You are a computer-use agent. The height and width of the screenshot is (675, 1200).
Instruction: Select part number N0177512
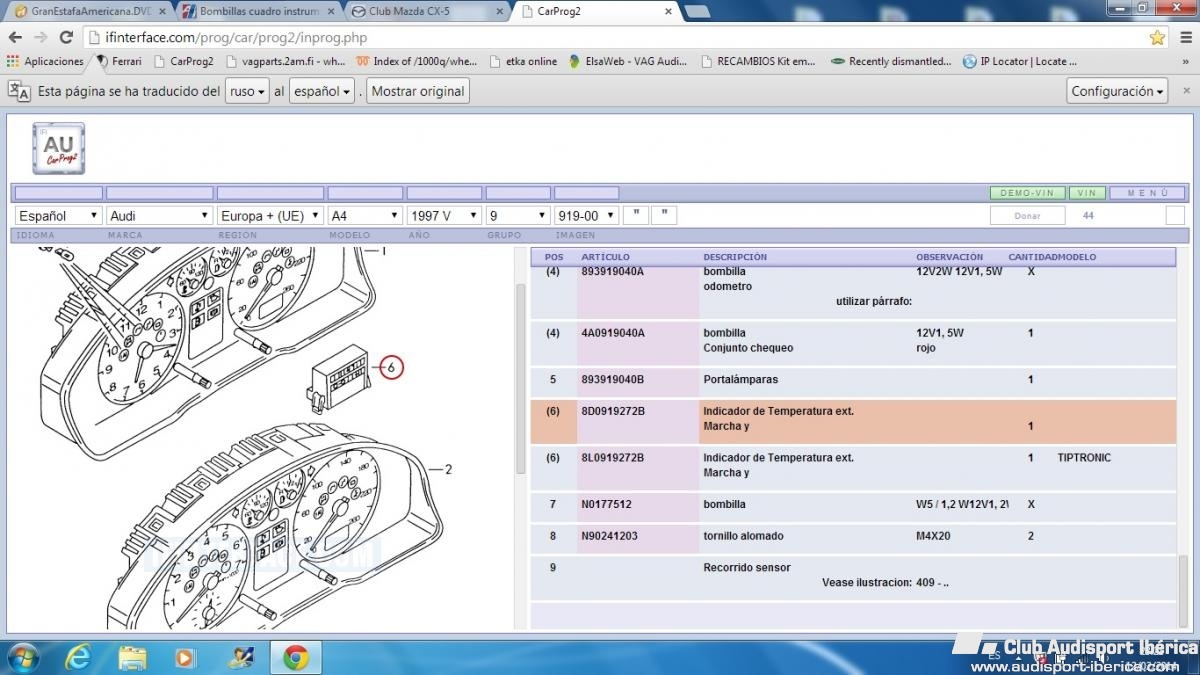pyautogui.click(x=606, y=504)
